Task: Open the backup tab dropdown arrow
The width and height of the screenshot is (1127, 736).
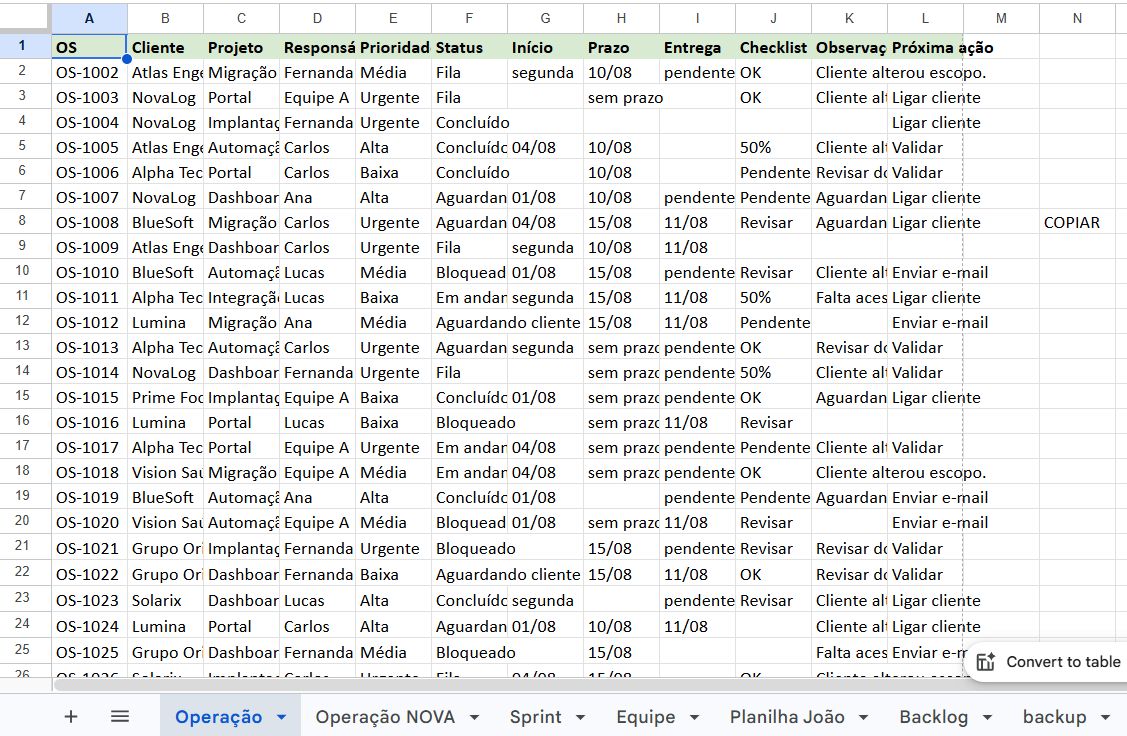Action: coord(1105,717)
